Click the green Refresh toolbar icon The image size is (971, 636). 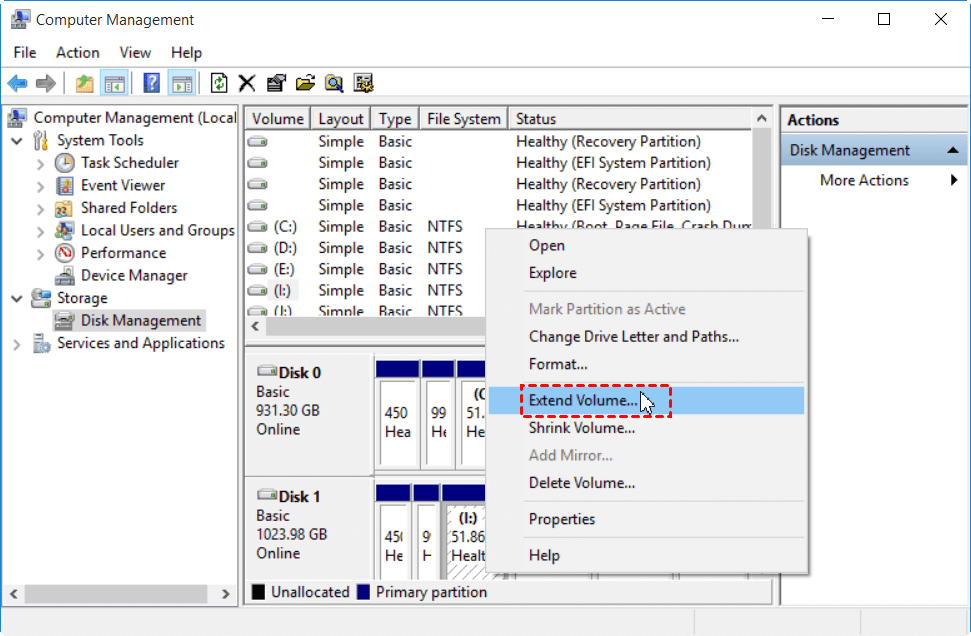click(219, 83)
